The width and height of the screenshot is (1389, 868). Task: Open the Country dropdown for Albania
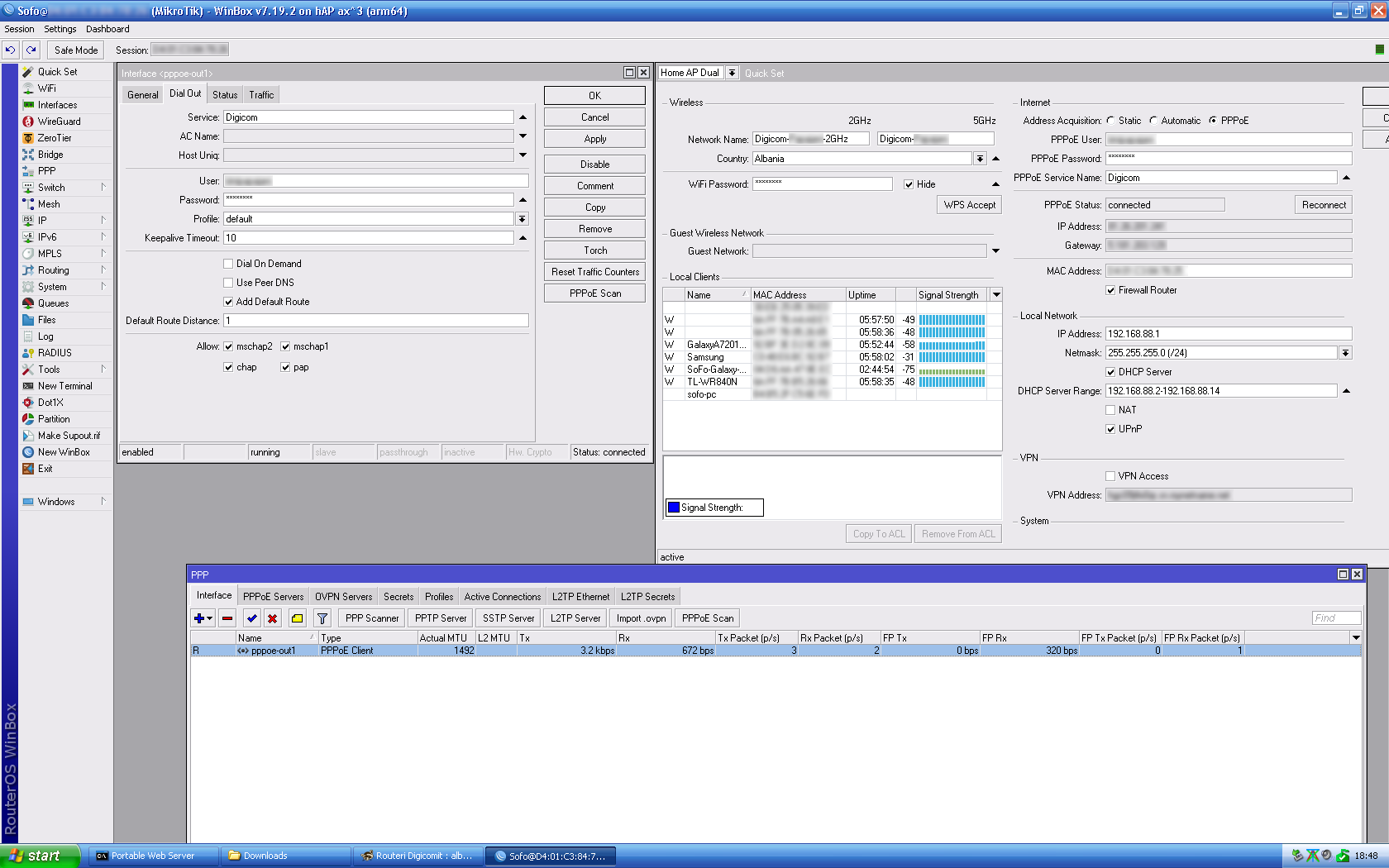tap(980, 159)
